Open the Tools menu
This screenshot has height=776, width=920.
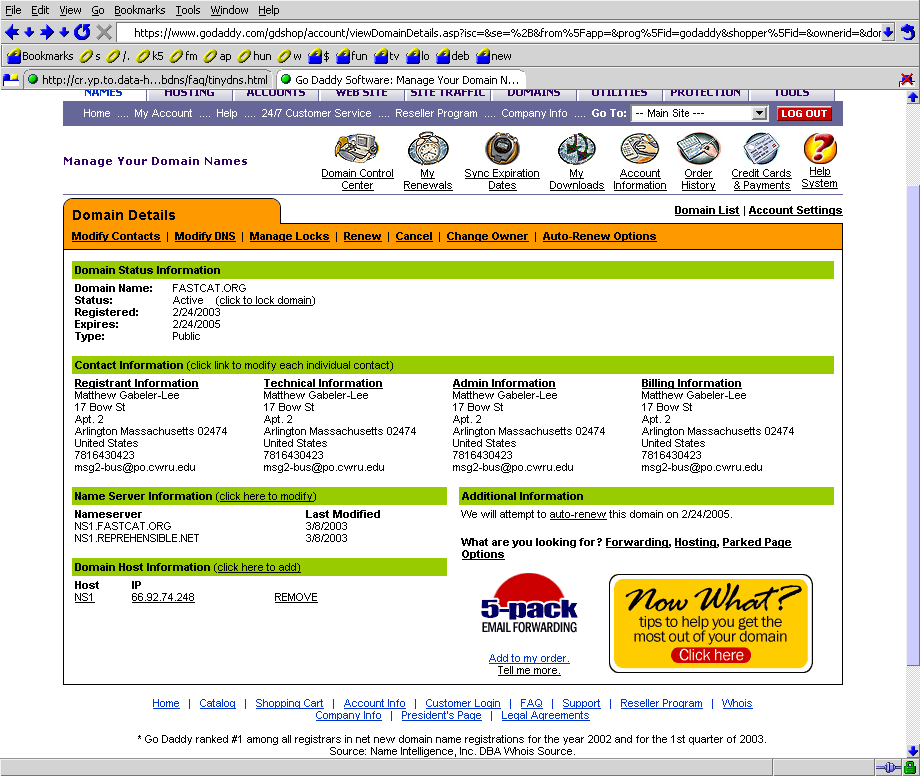(x=188, y=10)
